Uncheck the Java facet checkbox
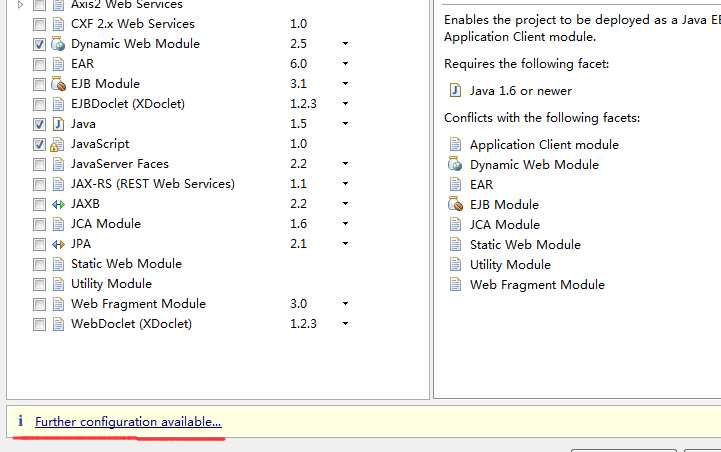721x452 pixels. (39, 124)
